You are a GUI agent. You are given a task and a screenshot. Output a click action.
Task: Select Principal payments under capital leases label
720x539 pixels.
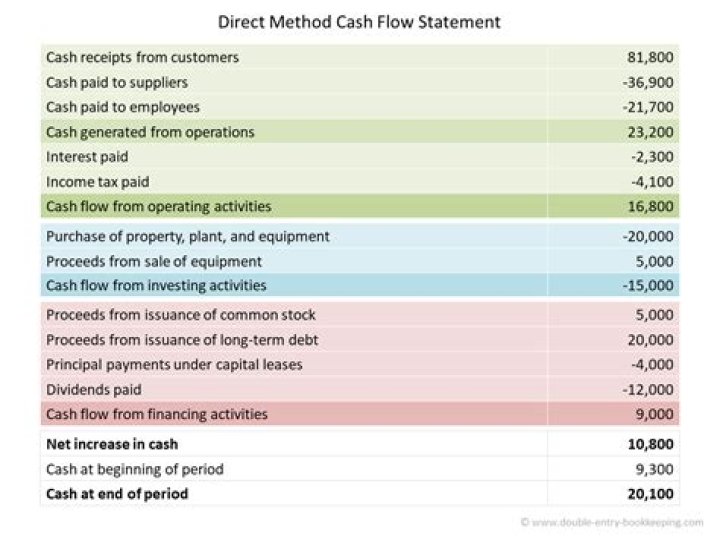[174, 365]
